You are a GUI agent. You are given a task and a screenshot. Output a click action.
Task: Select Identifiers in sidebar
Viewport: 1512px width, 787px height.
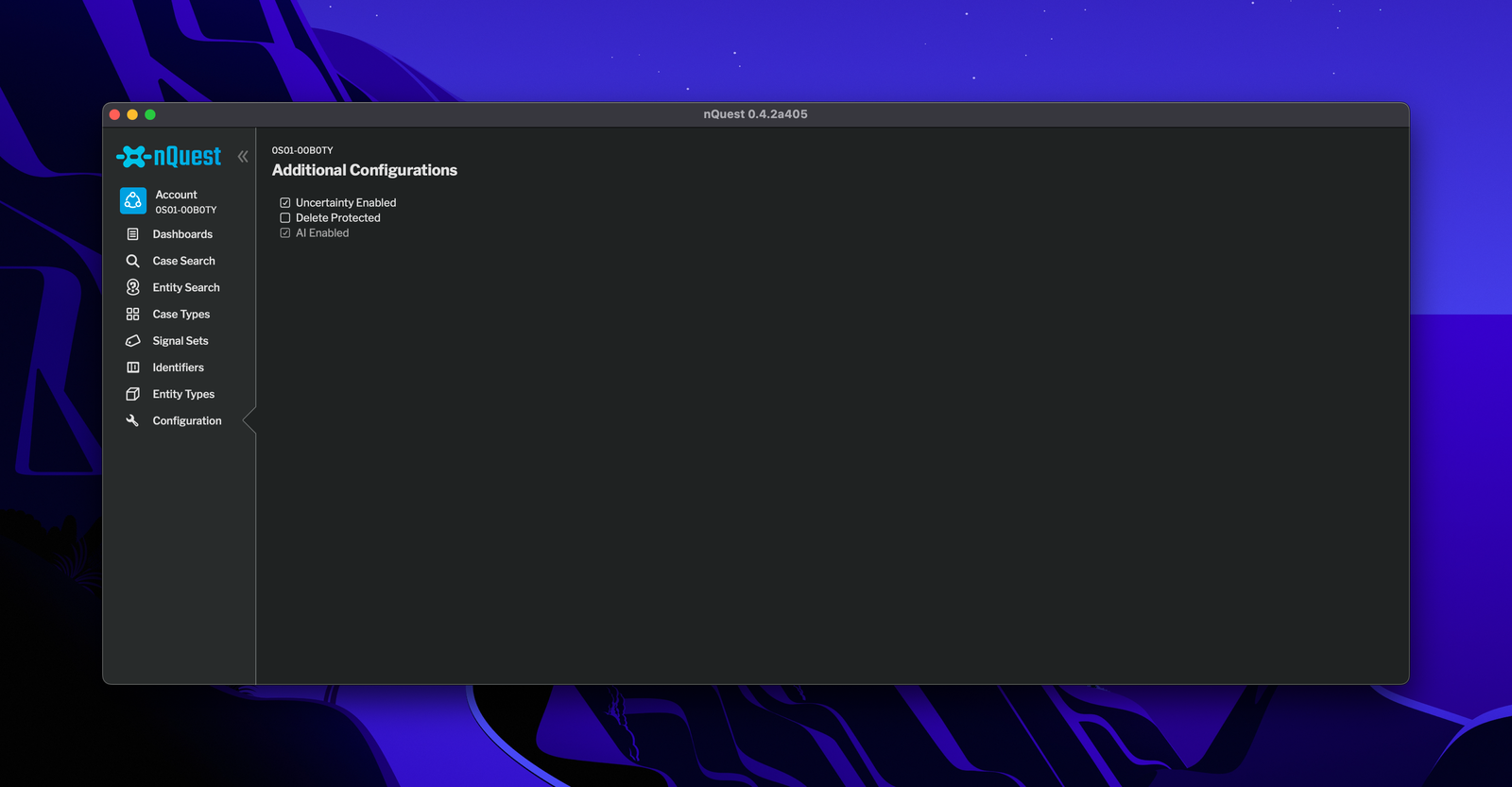pos(179,368)
